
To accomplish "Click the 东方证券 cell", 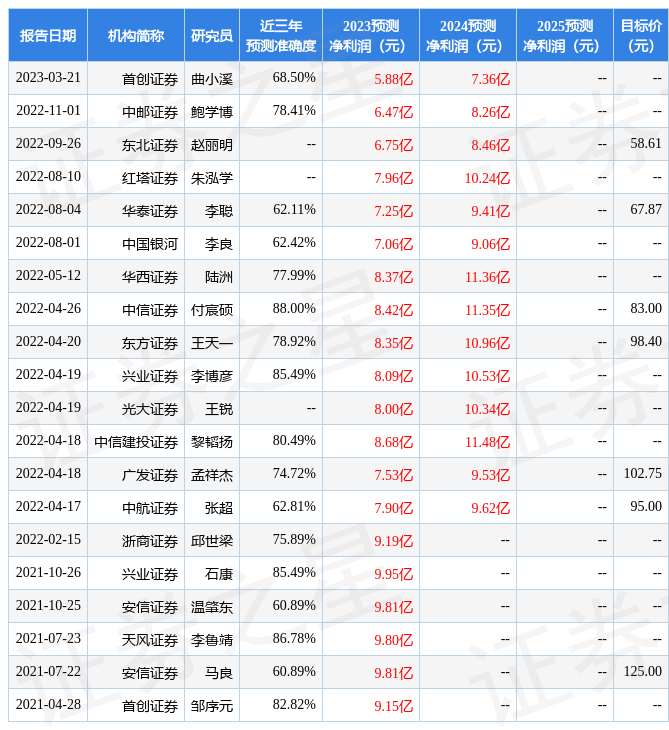I will click(x=150, y=343).
